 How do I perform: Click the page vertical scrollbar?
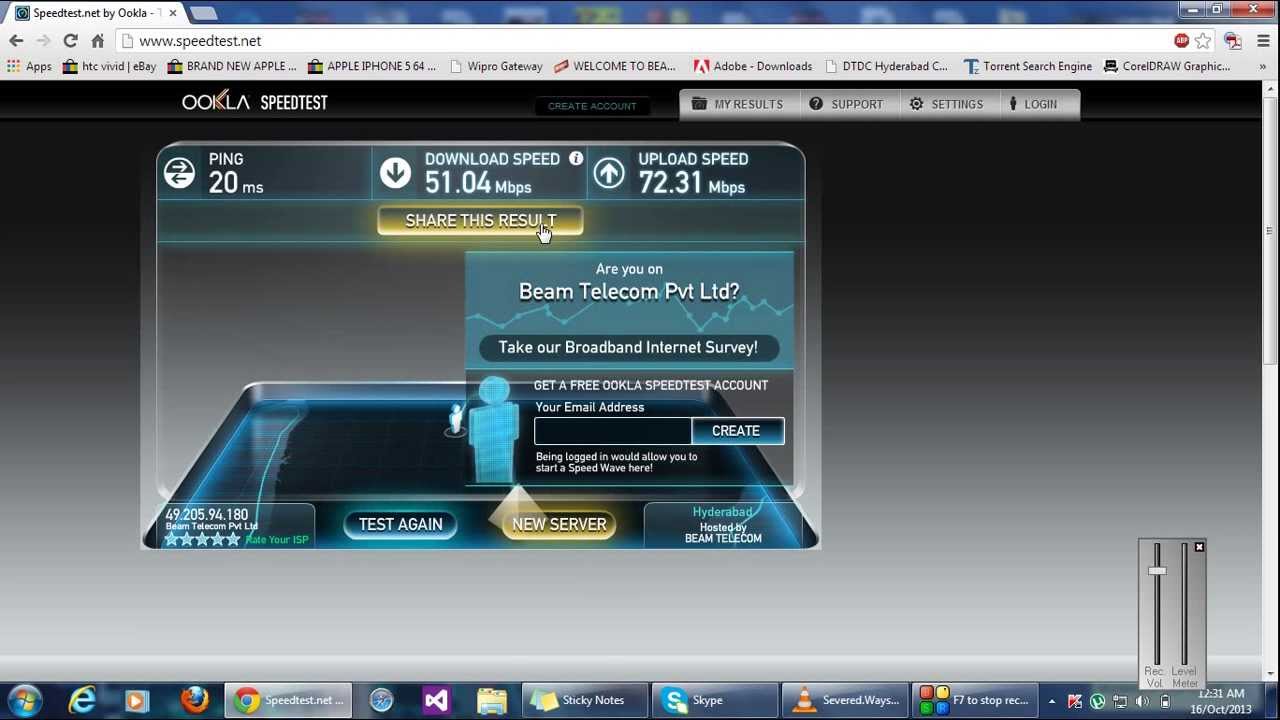pyautogui.click(x=1269, y=230)
